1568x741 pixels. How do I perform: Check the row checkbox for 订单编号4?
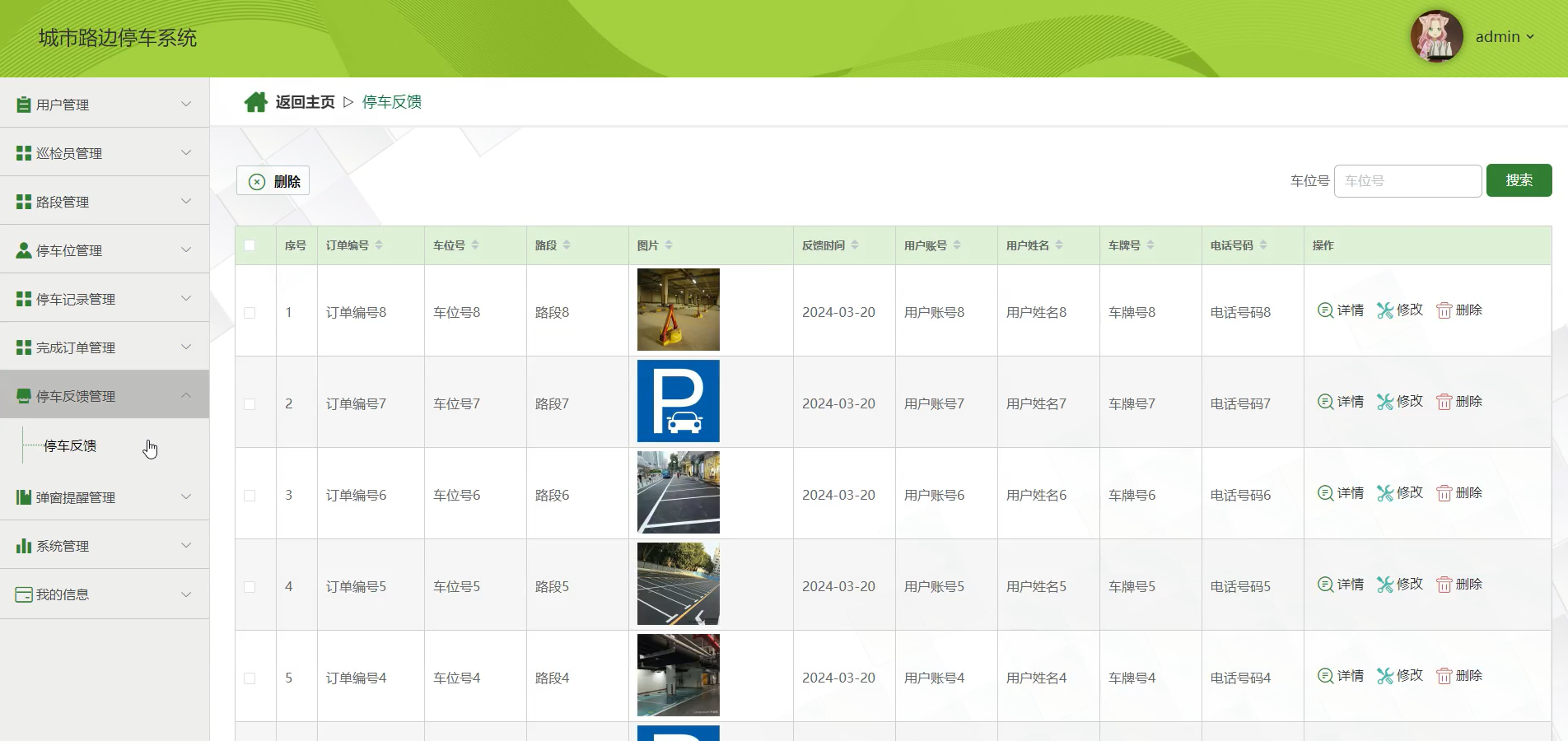(250, 678)
